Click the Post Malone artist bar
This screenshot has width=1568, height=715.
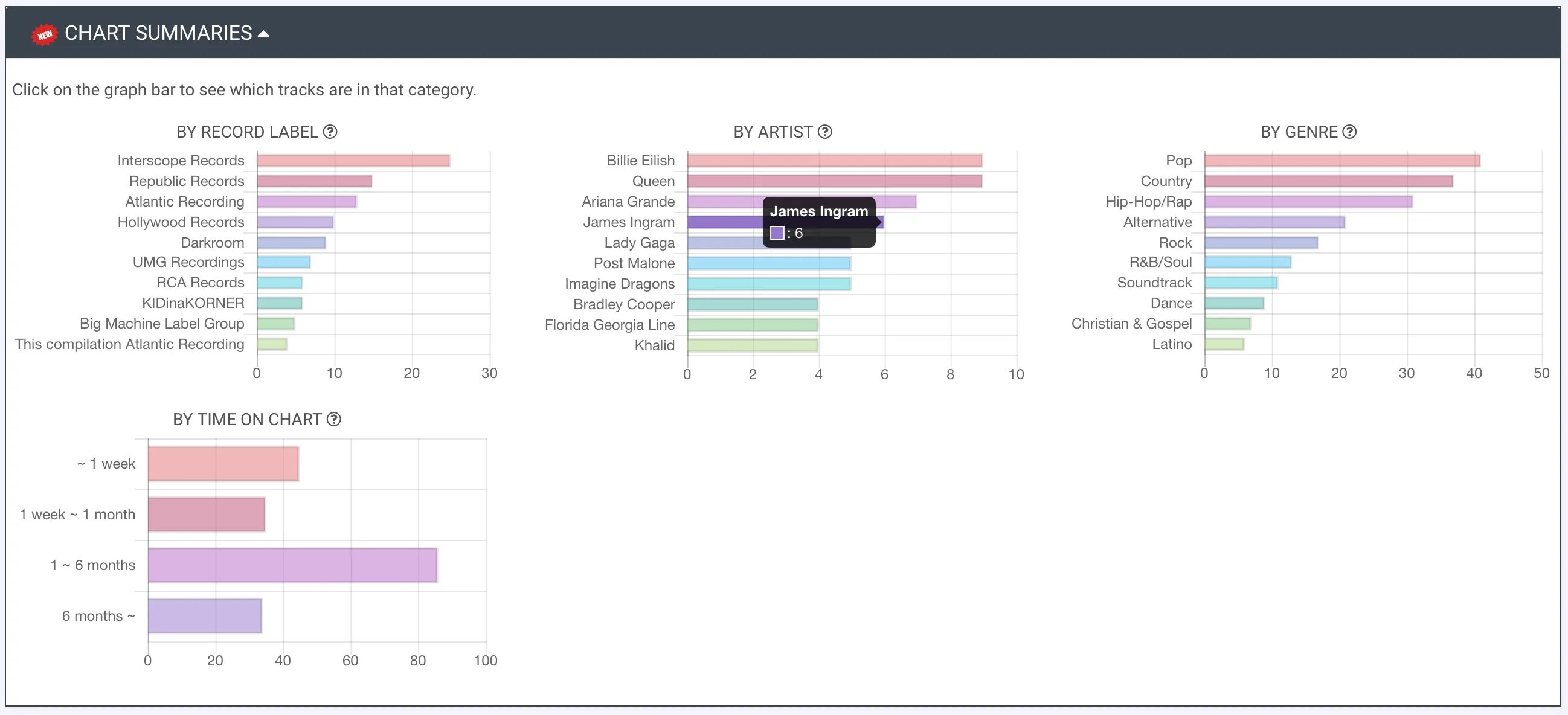[x=768, y=263]
